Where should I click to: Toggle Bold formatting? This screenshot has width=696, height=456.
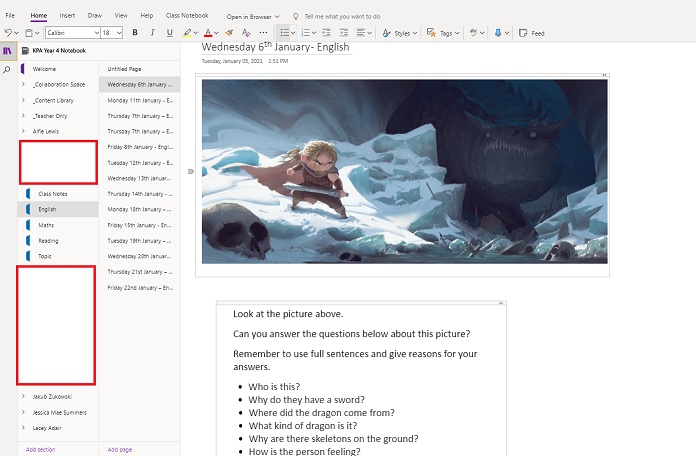click(x=135, y=32)
